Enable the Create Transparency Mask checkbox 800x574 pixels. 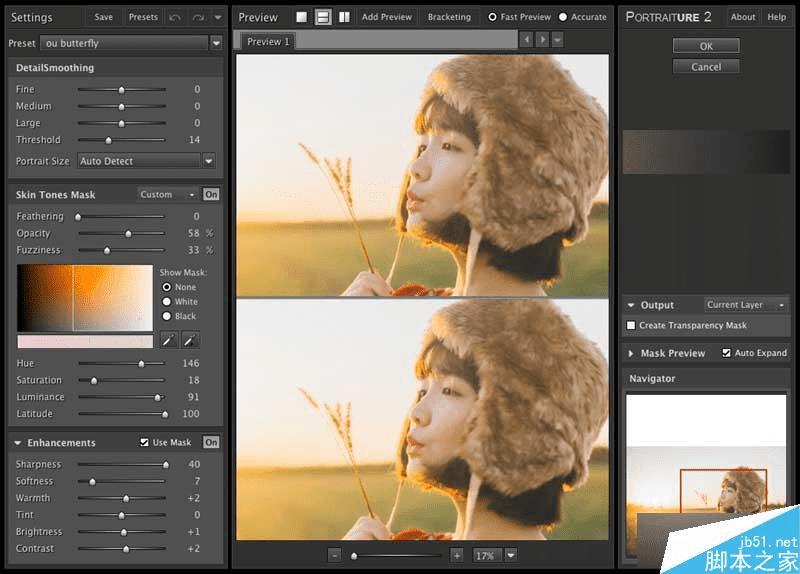[x=631, y=326]
